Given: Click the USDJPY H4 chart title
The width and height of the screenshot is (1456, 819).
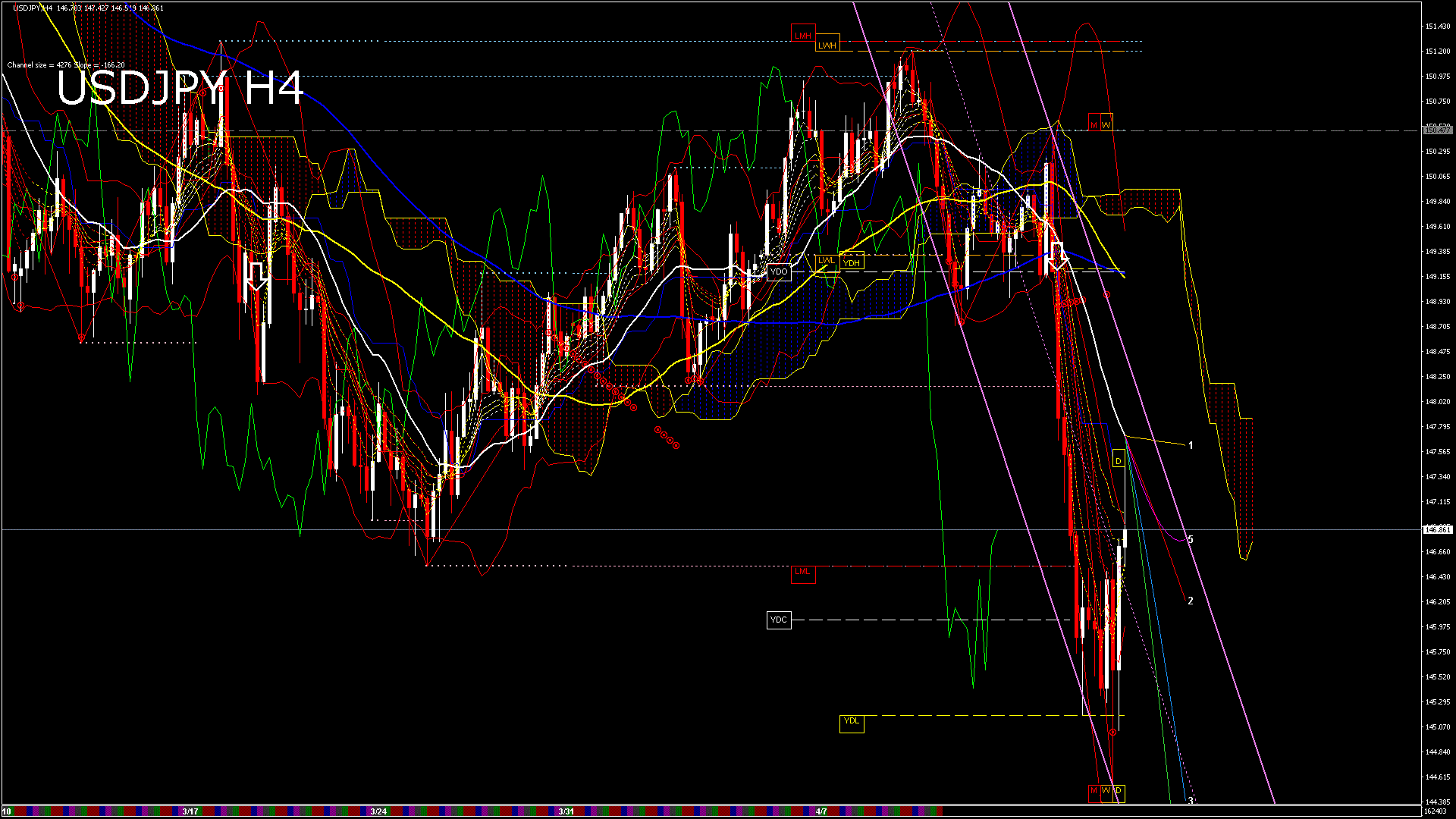Looking at the screenshot, I should [x=180, y=89].
